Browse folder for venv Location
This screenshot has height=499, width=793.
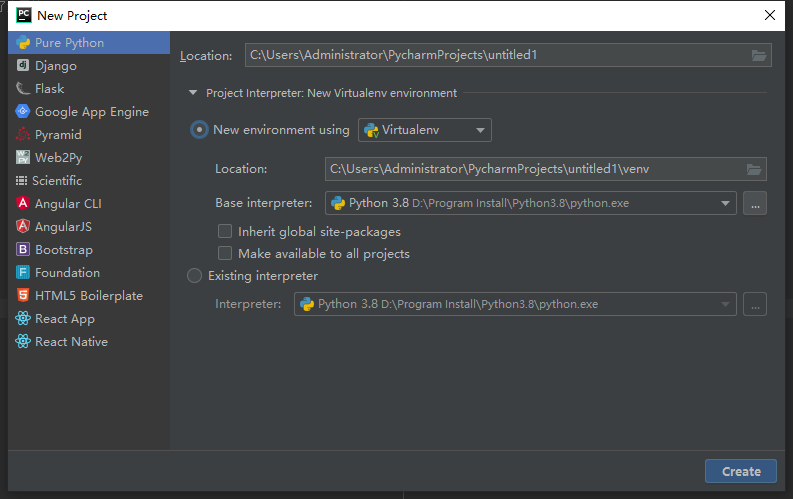pos(754,169)
